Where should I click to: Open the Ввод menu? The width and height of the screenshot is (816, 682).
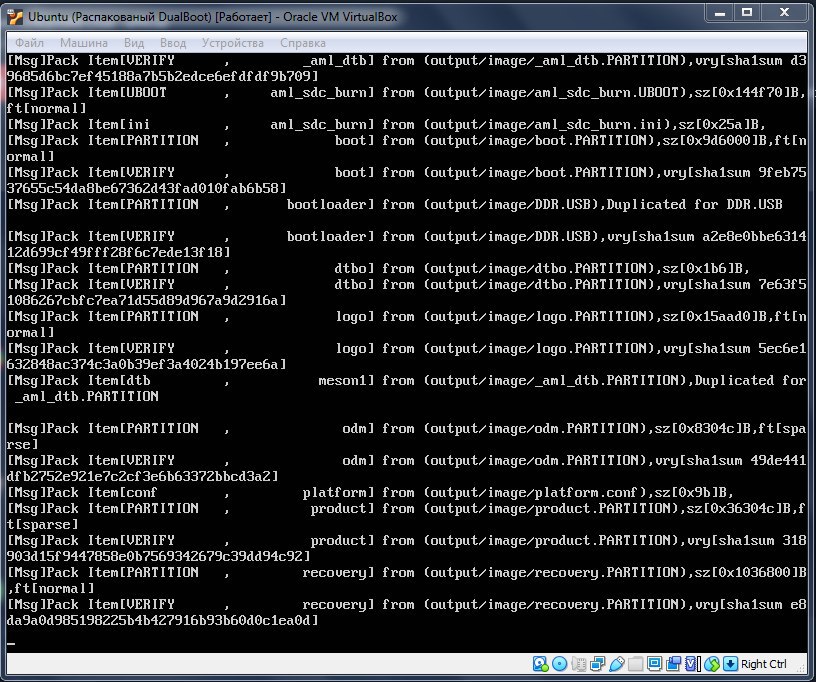[173, 43]
